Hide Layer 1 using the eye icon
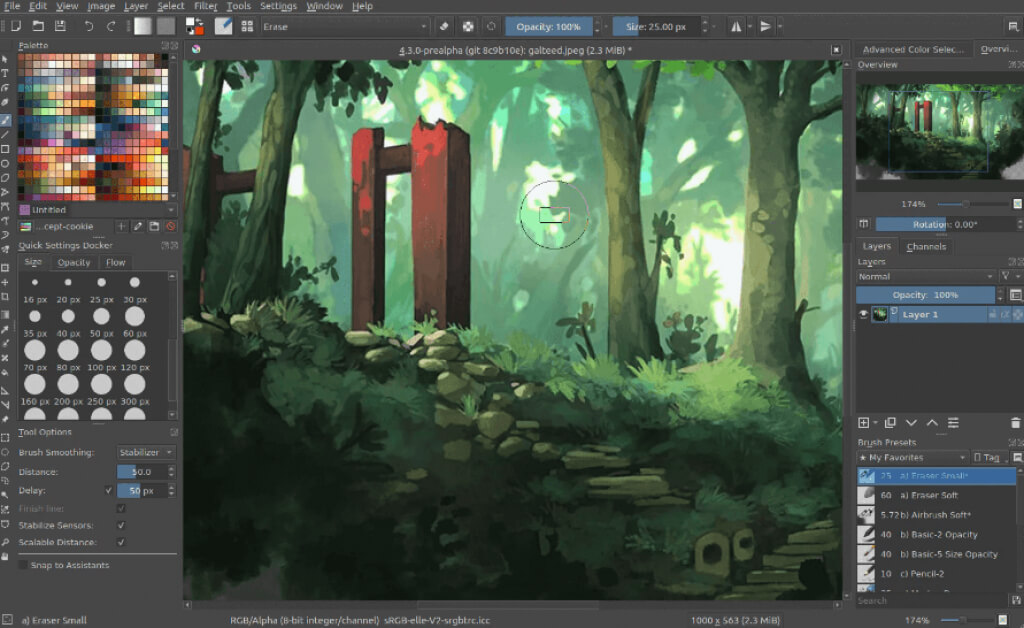Image resolution: width=1024 pixels, height=628 pixels. pyautogui.click(x=865, y=314)
